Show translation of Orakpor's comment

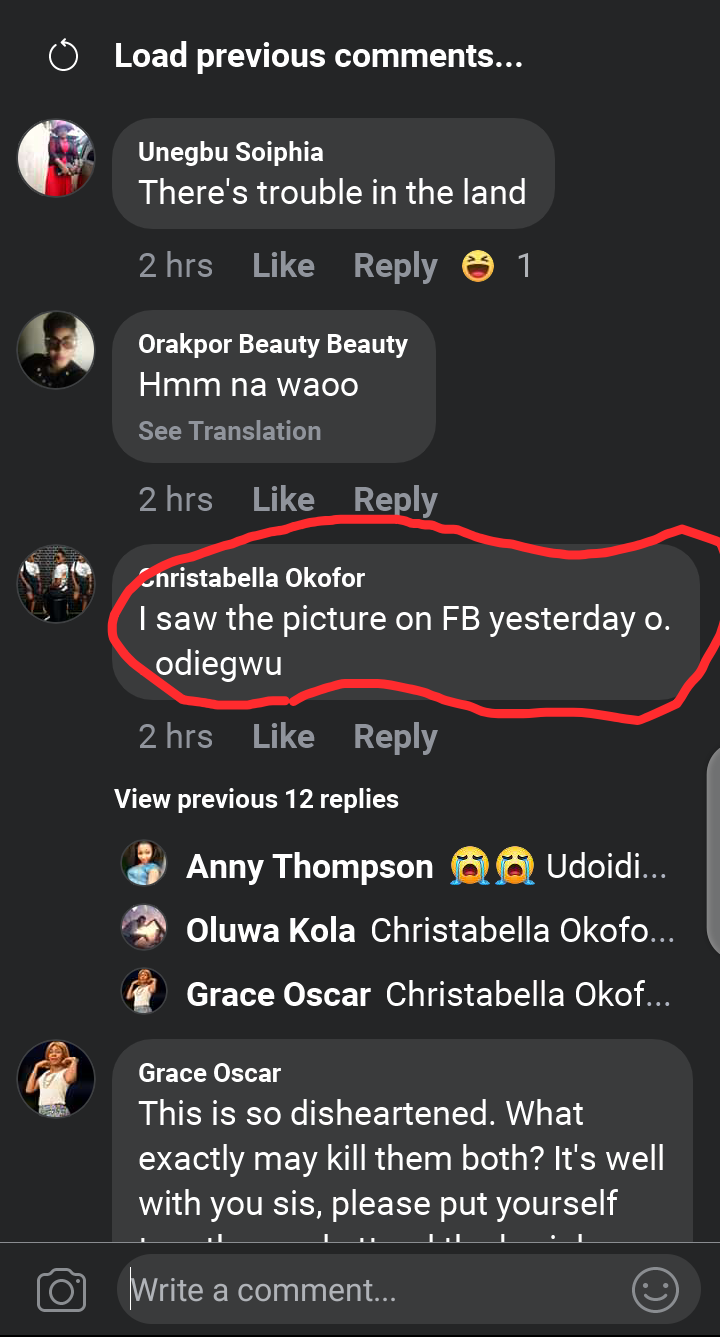(x=230, y=431)
